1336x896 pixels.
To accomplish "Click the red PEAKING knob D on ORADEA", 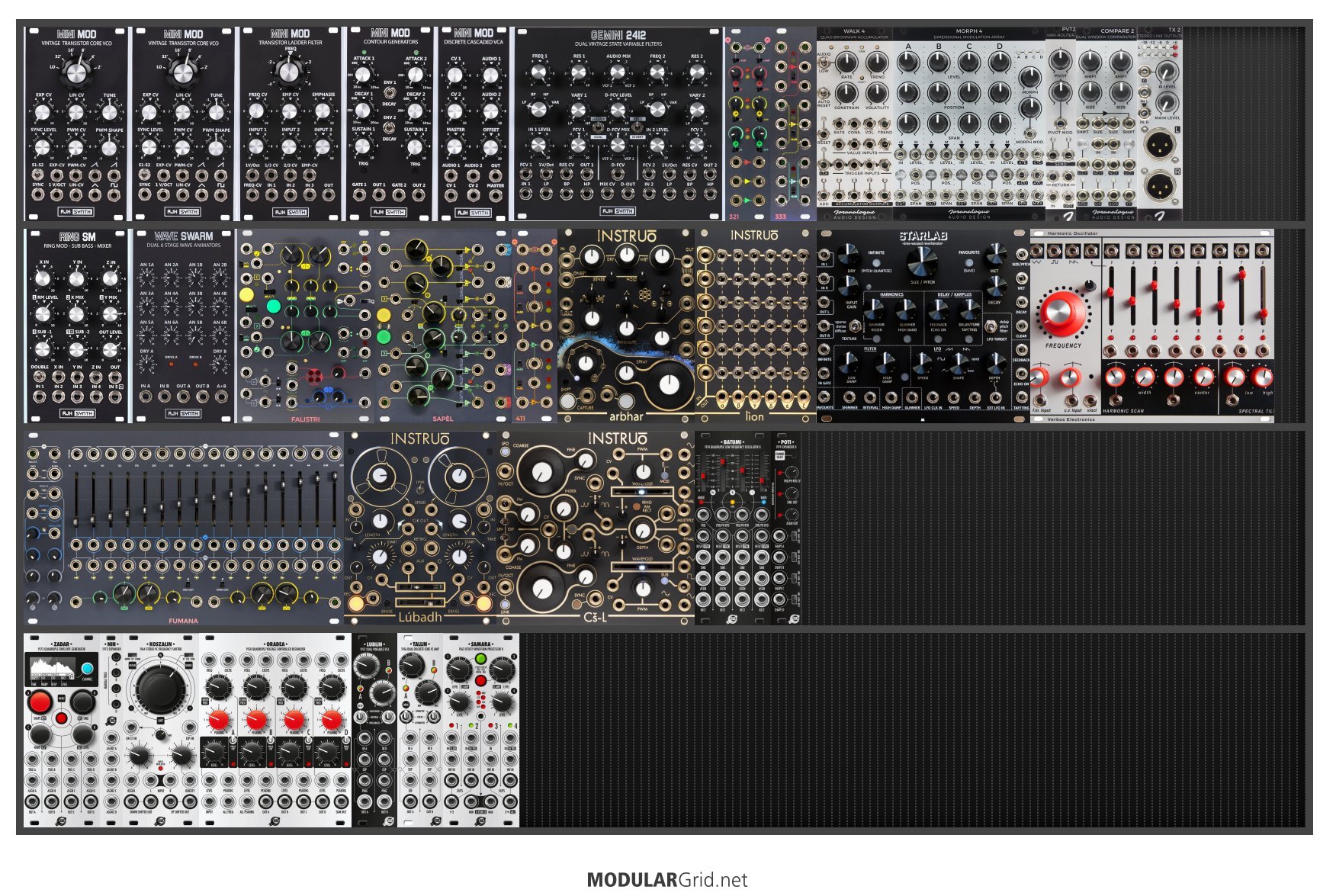I will point(332,718).
